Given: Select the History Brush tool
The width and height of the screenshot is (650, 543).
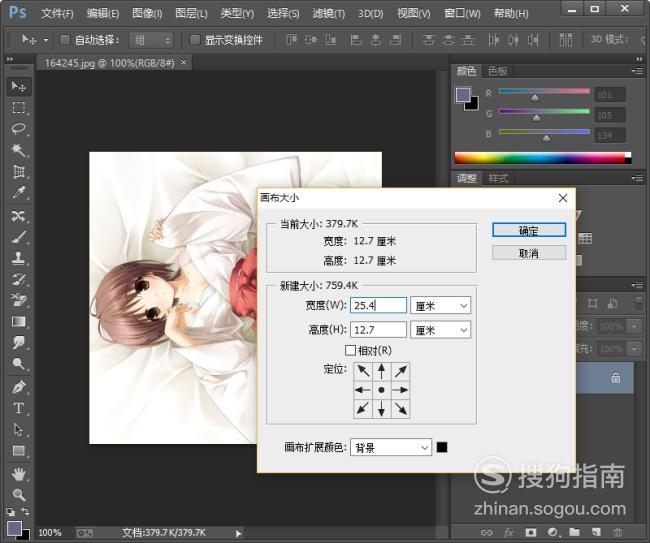Looking at the screenshot, I should 19,279.
